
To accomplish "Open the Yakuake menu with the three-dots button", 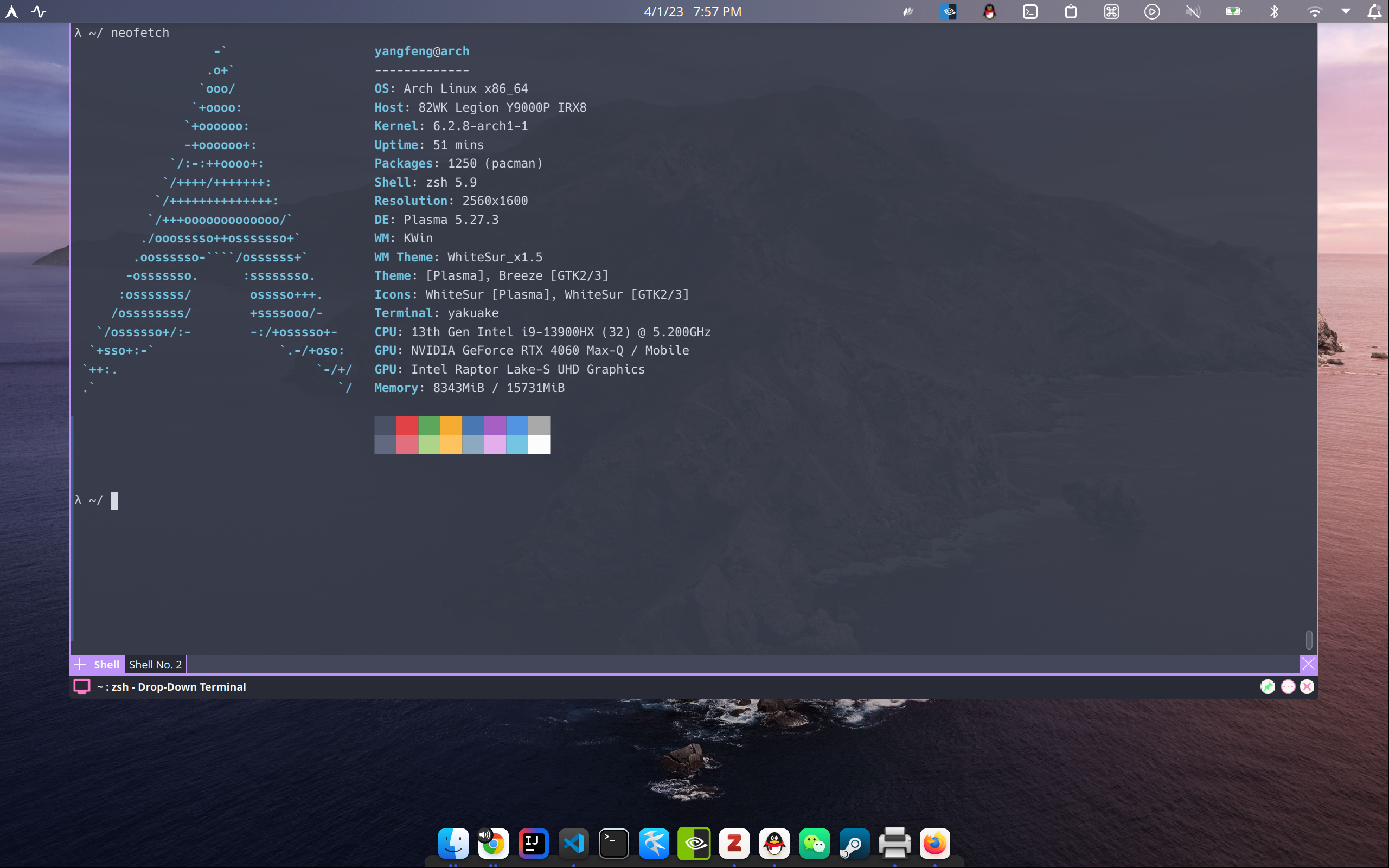I will pyautogui.click(x=1288, y=686).
